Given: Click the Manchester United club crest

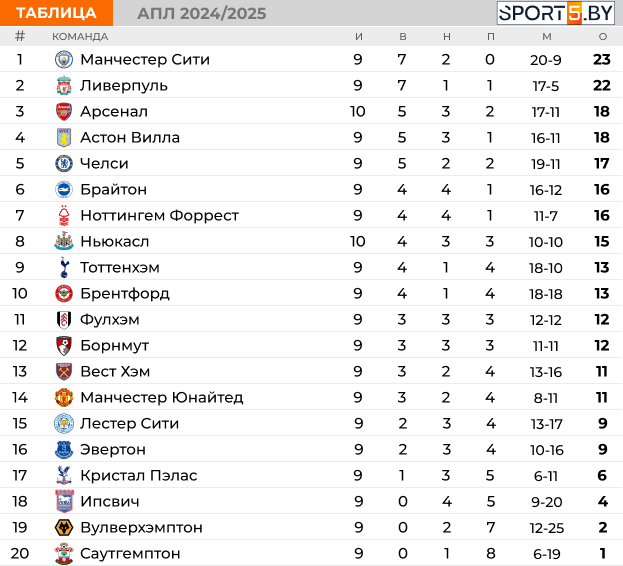Looking at the screenshot, I should 64,397.
